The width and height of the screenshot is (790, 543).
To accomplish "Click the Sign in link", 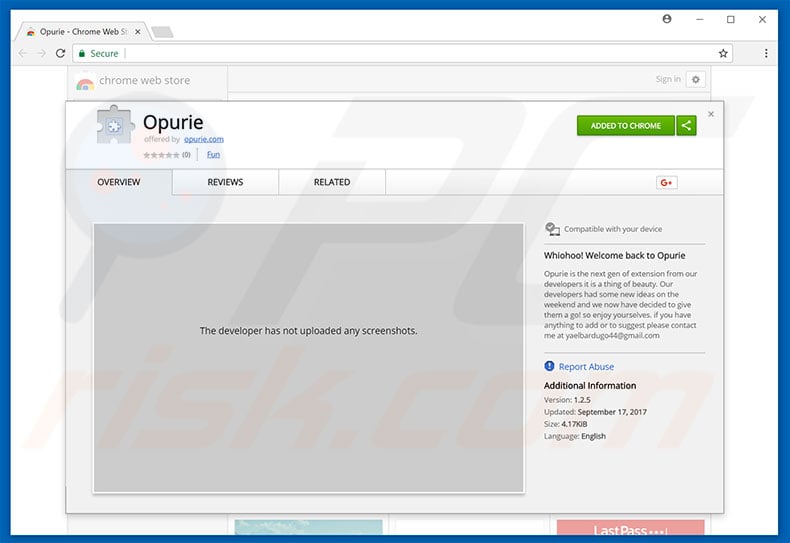I will [668, 79].
